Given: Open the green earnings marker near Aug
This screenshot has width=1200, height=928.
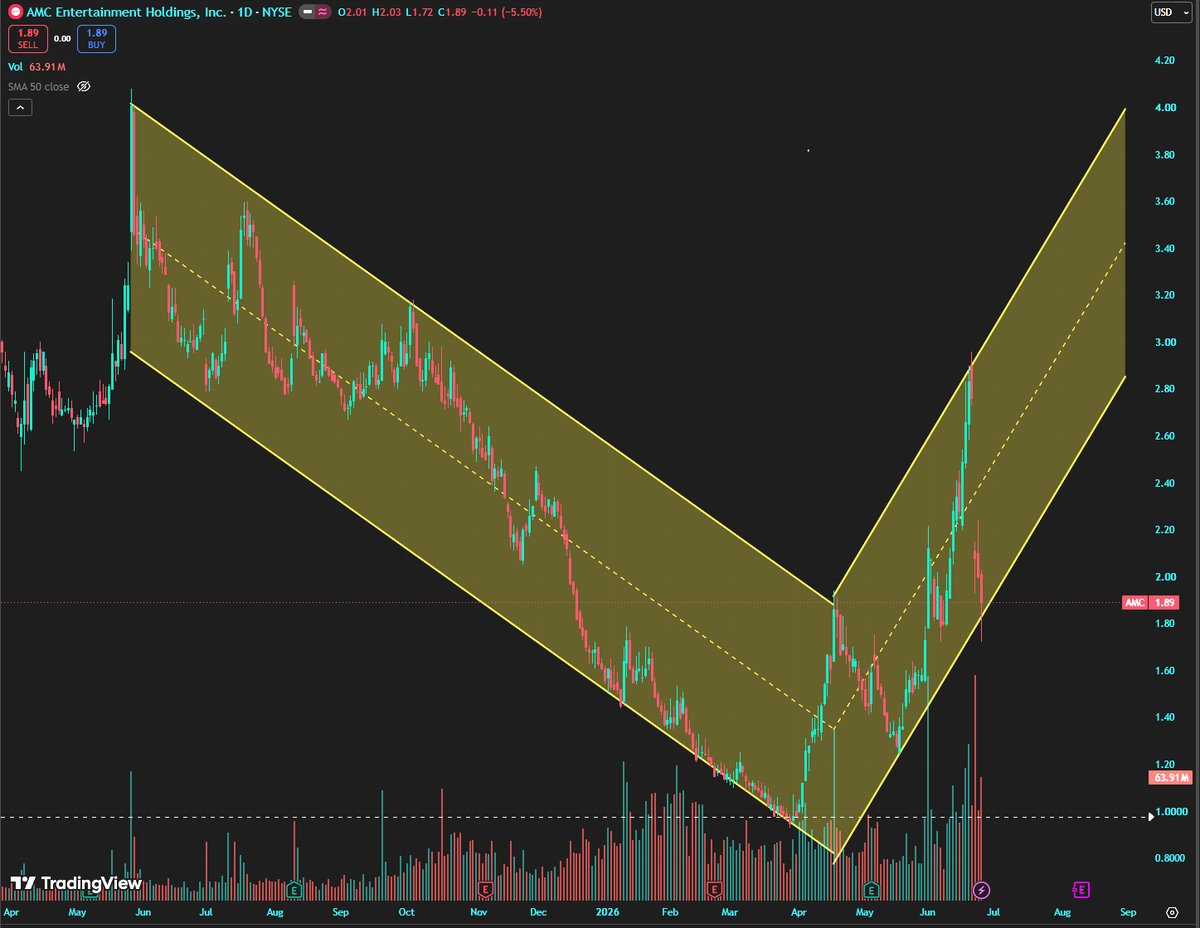Looking at the screenshot, I should (294, 888).
